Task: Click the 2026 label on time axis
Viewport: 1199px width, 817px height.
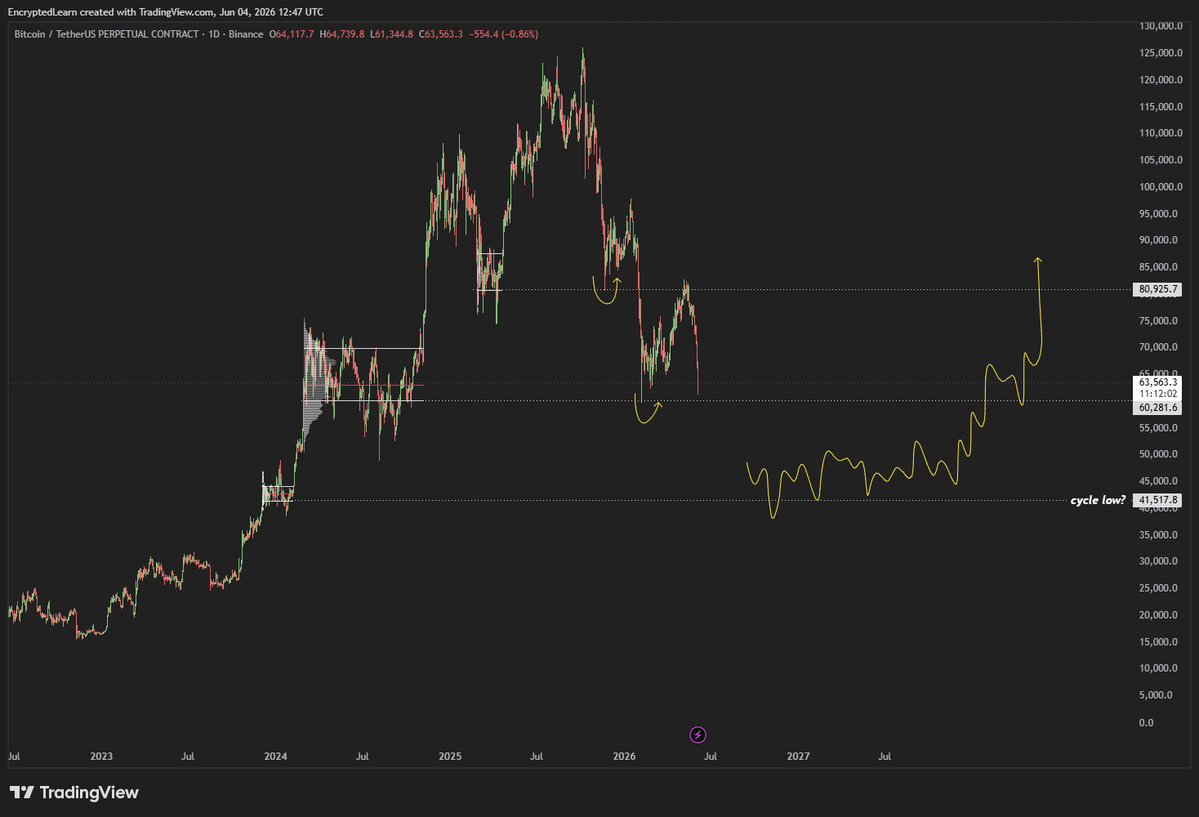Action: tap(624, 757)
